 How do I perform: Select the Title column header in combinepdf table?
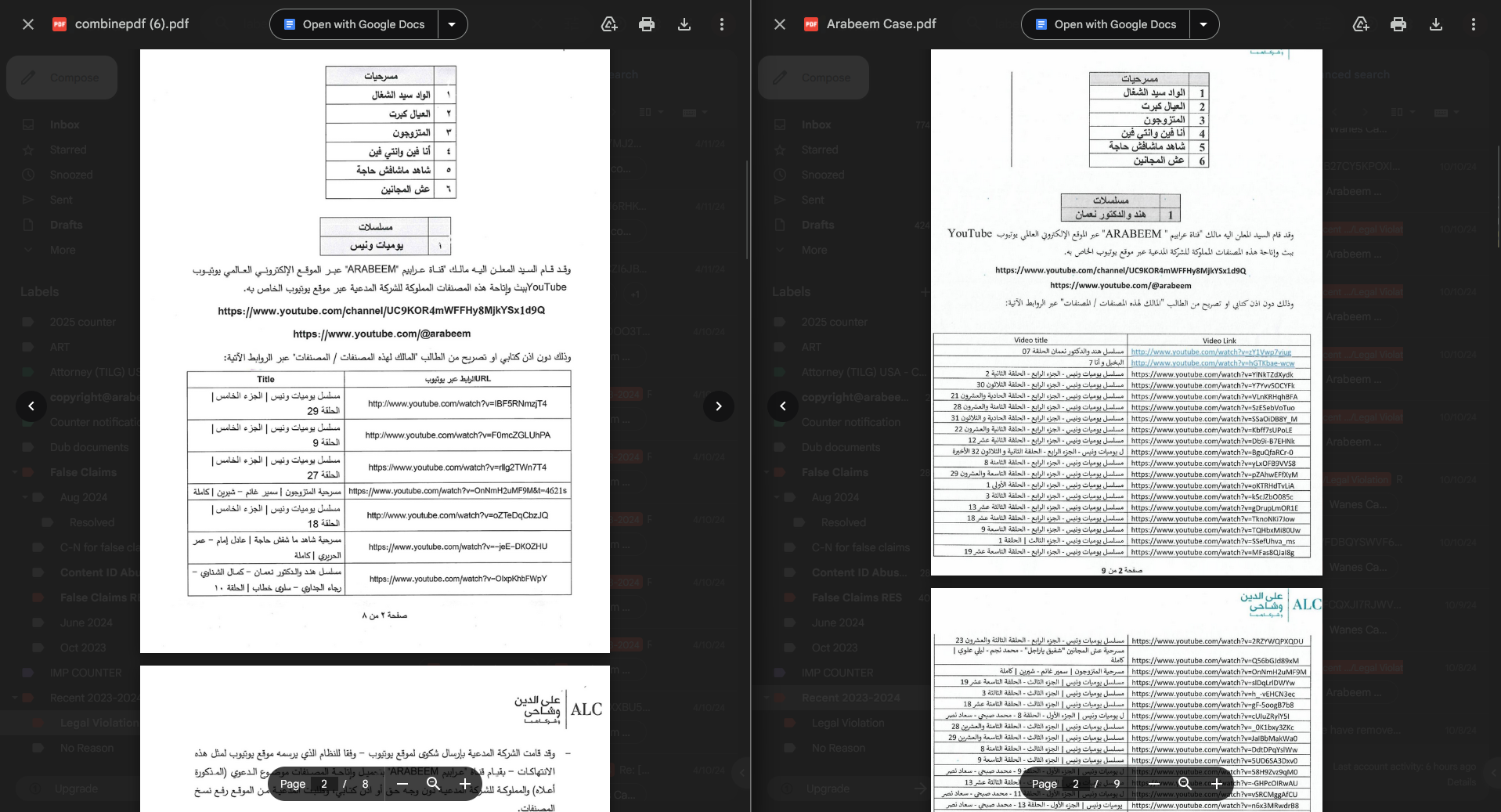click(265, 379)
